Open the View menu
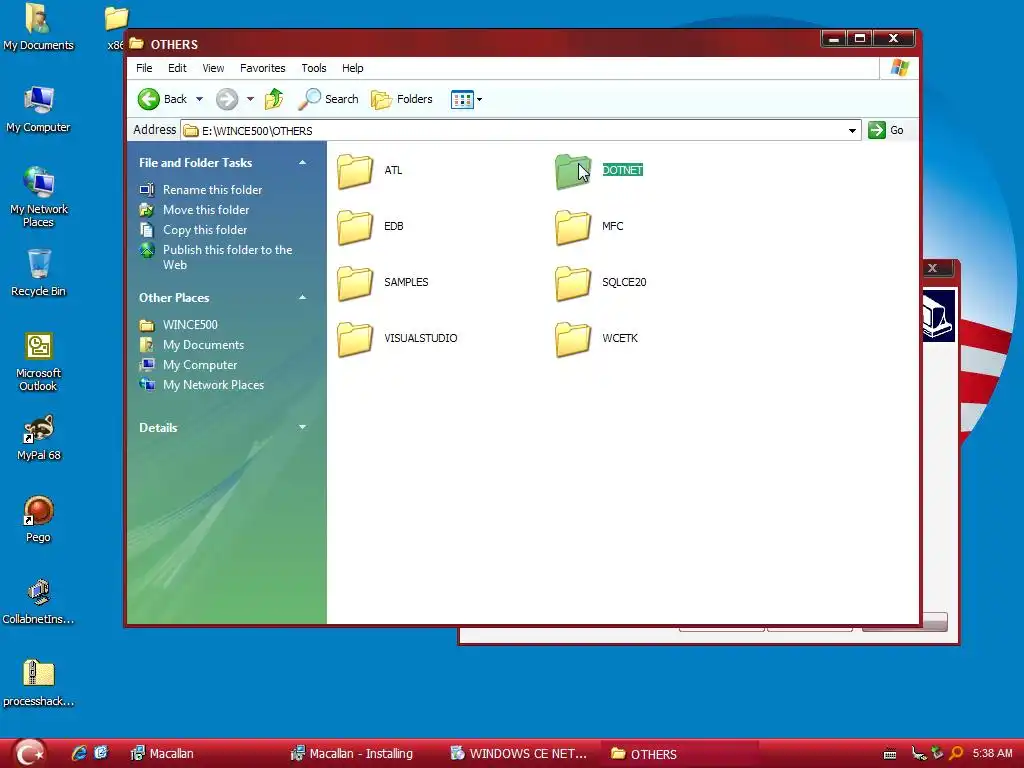Screen dimensions: 1024x768 pos(213,68)
